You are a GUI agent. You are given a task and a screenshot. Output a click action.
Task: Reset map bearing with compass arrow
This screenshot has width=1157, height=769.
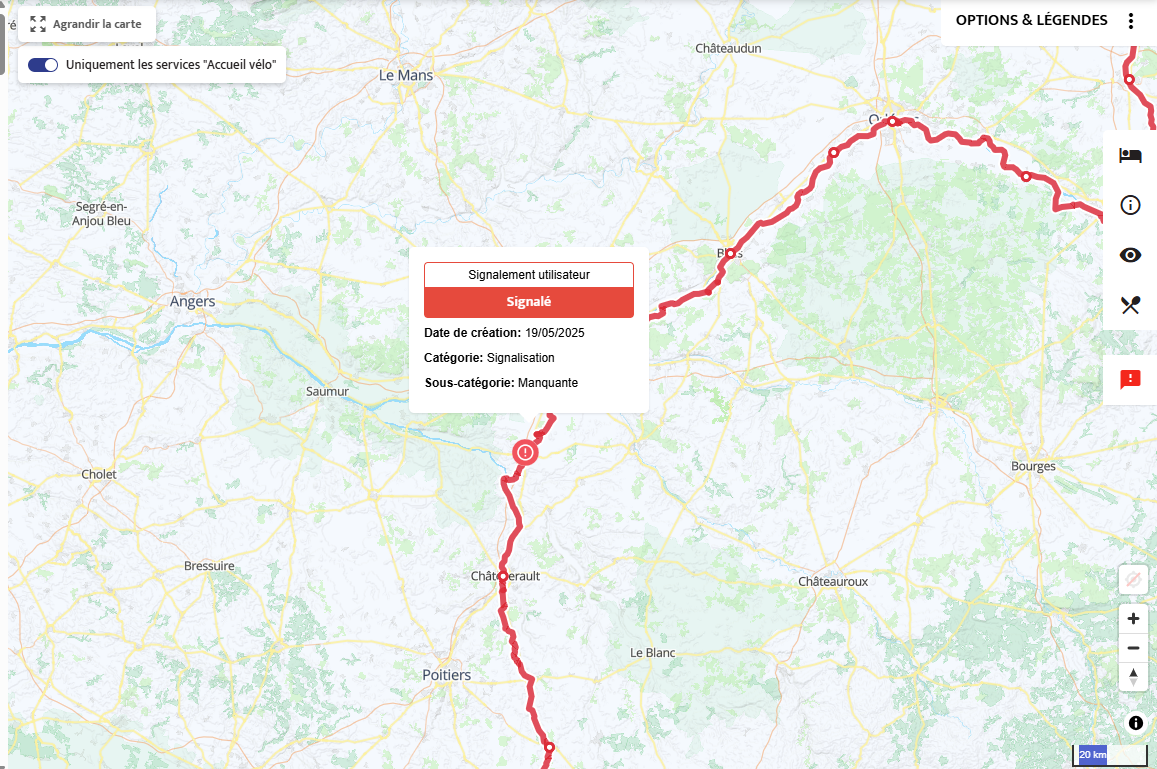pyautogui.click(x=1133, y=677)
